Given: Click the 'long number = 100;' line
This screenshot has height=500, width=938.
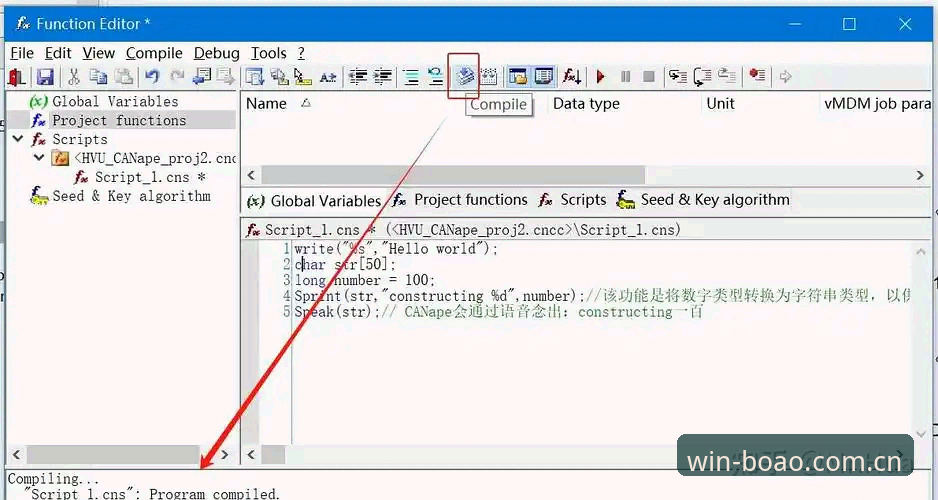Looking at the screenshot, I should pyautogui.click(x=365, y=280).
